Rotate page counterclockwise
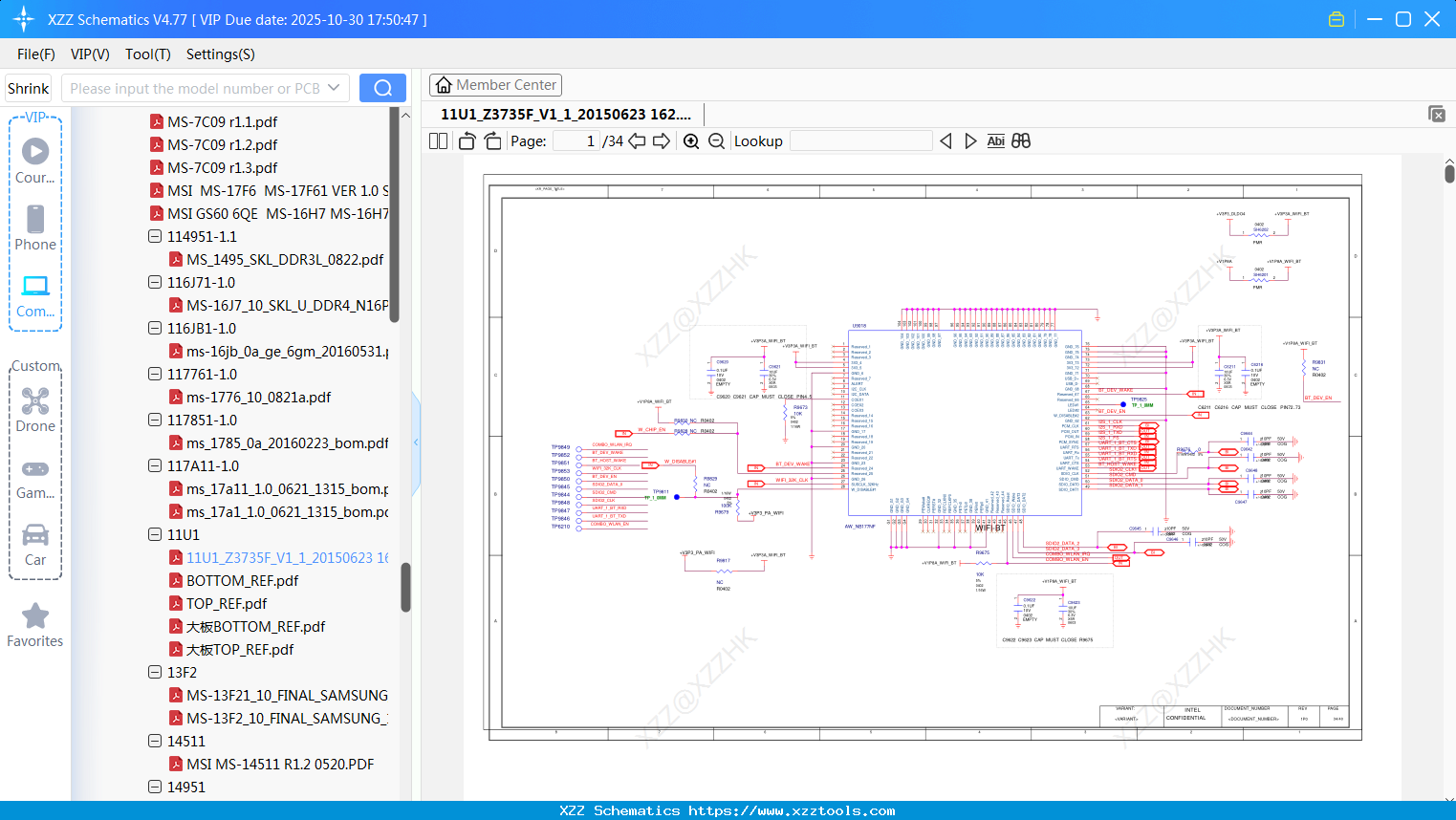Screen dimensions: 1456x820 (467, 141)
